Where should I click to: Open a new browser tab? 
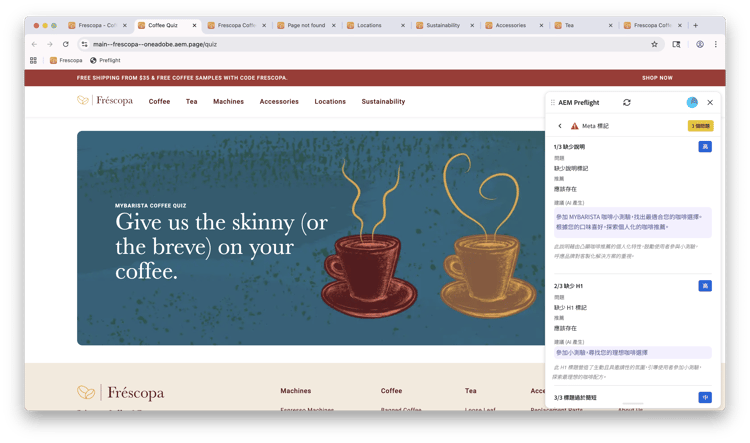click(695, 25)
